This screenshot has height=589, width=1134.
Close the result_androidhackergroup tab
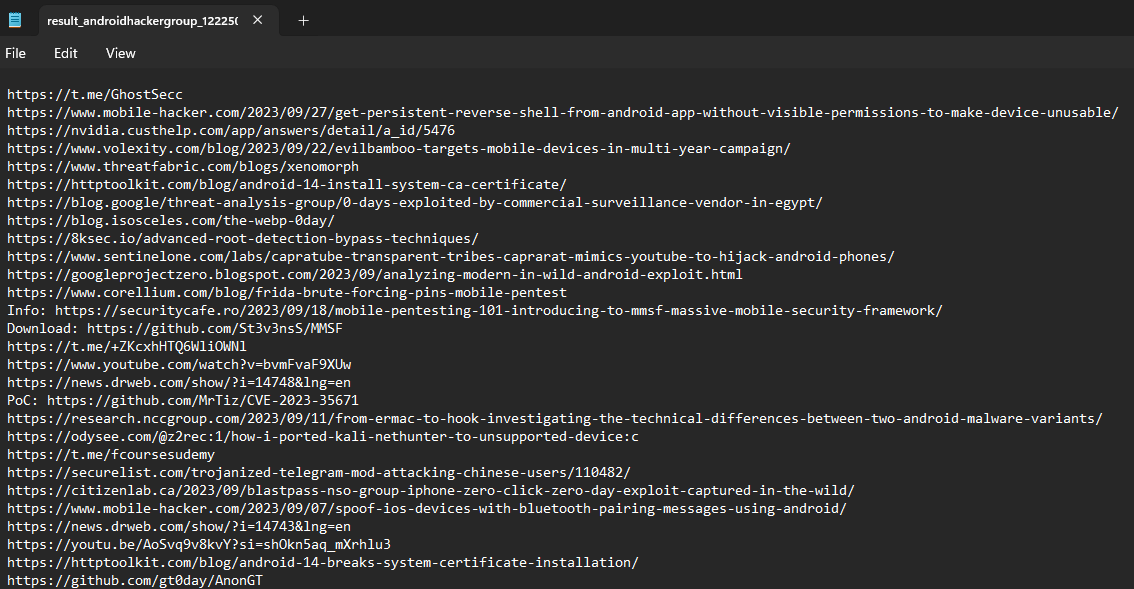[257, 20]
